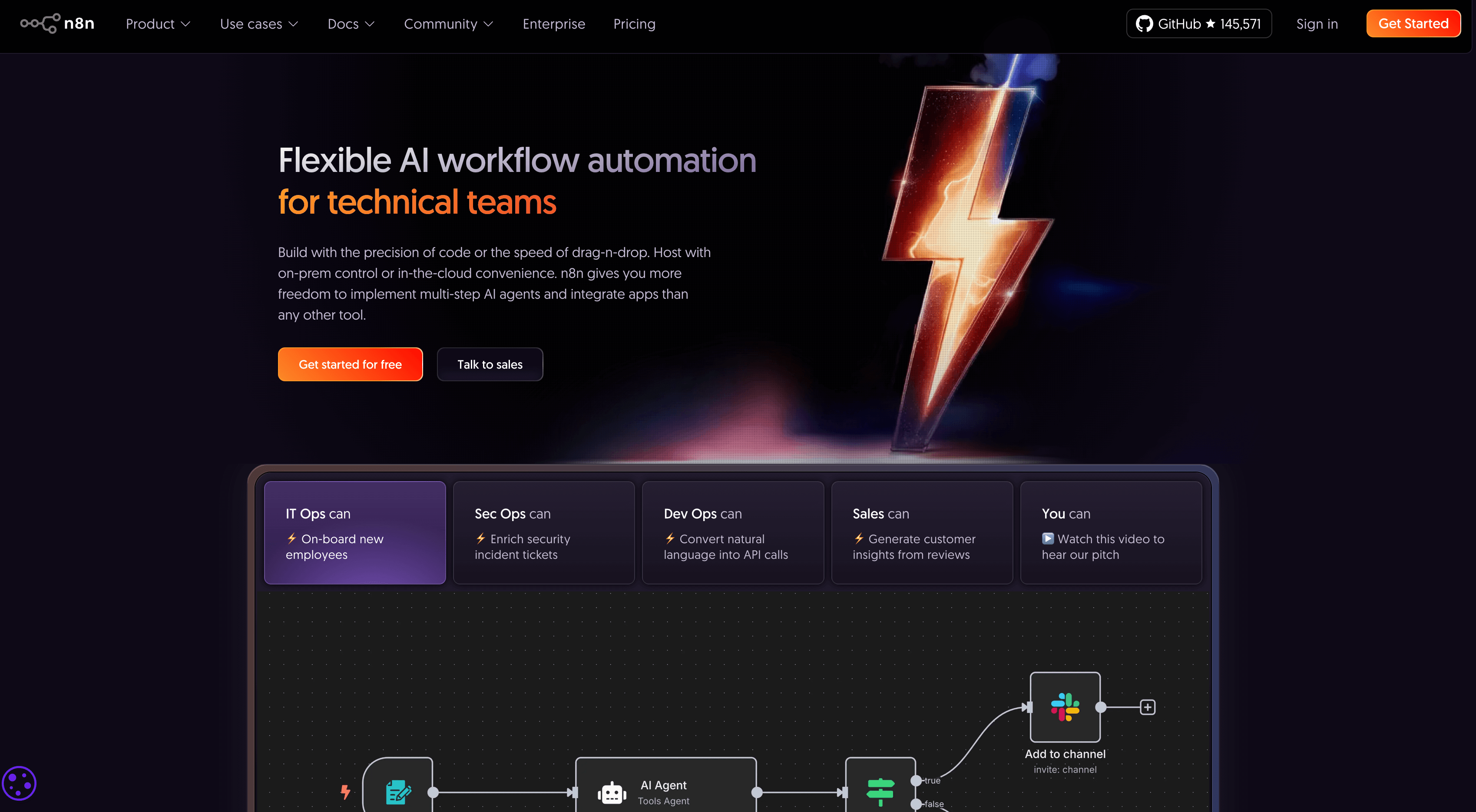
Task: Click the plus icon after Slack node
Action: coord(1147,706)
